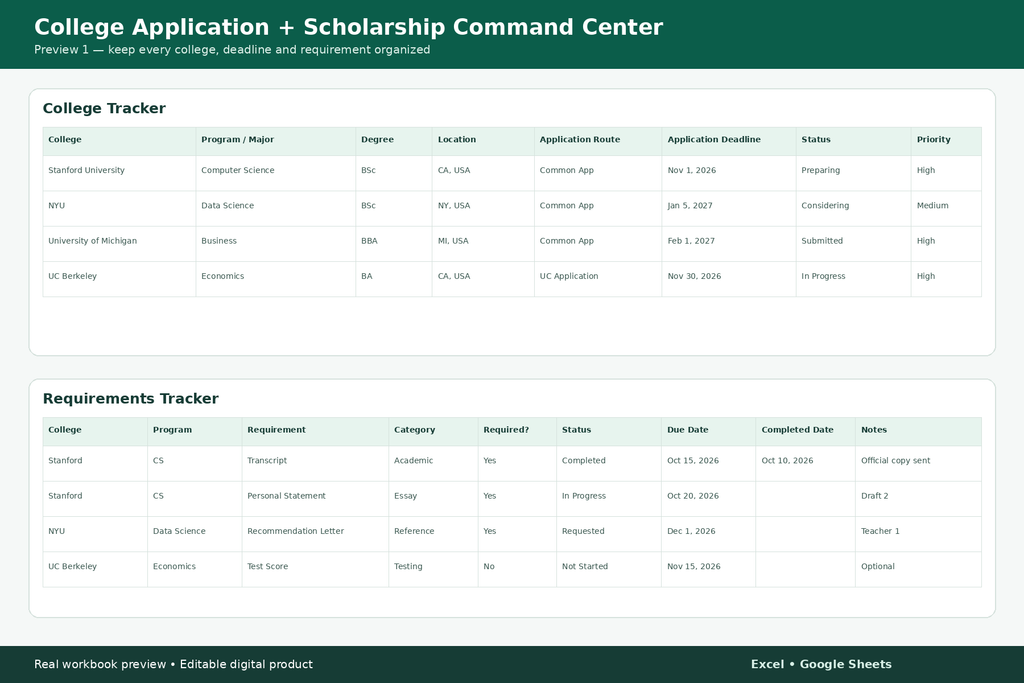Click the Recommendation Letter requirement cell
Screen dimensions: 1024x683
315,534
